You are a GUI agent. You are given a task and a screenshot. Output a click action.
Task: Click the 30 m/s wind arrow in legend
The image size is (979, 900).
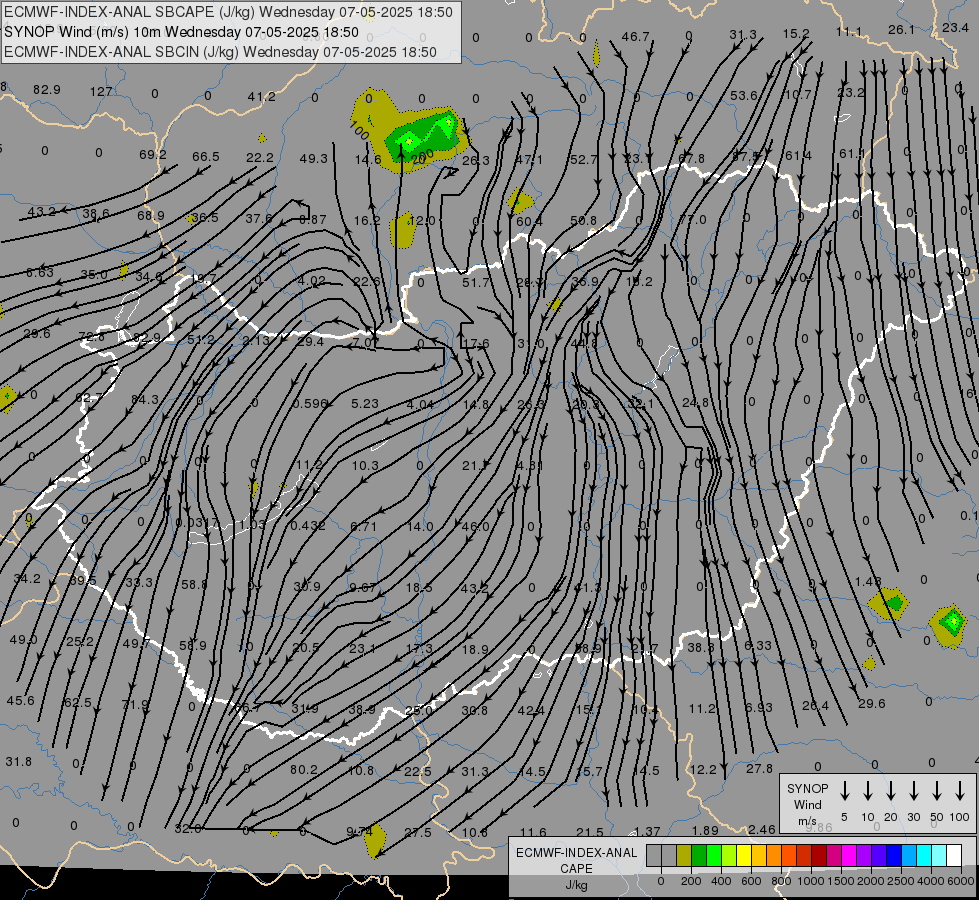click(x=913, y=791)
